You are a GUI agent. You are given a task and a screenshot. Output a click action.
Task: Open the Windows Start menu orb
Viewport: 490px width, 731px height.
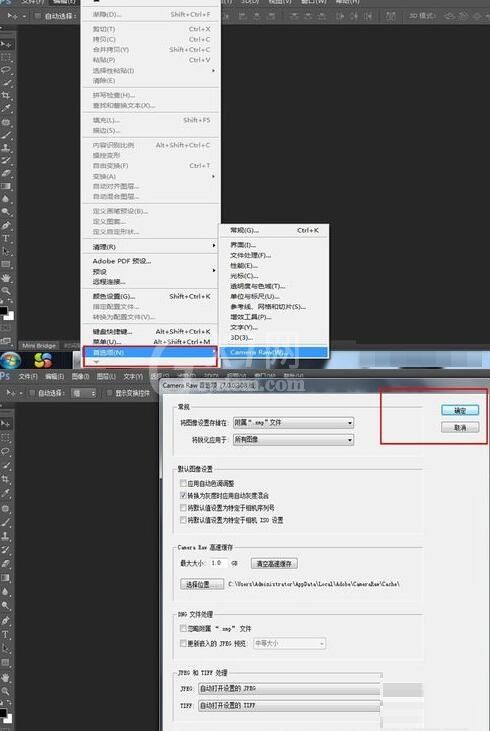pyautogui.click(x=11, y=360)
